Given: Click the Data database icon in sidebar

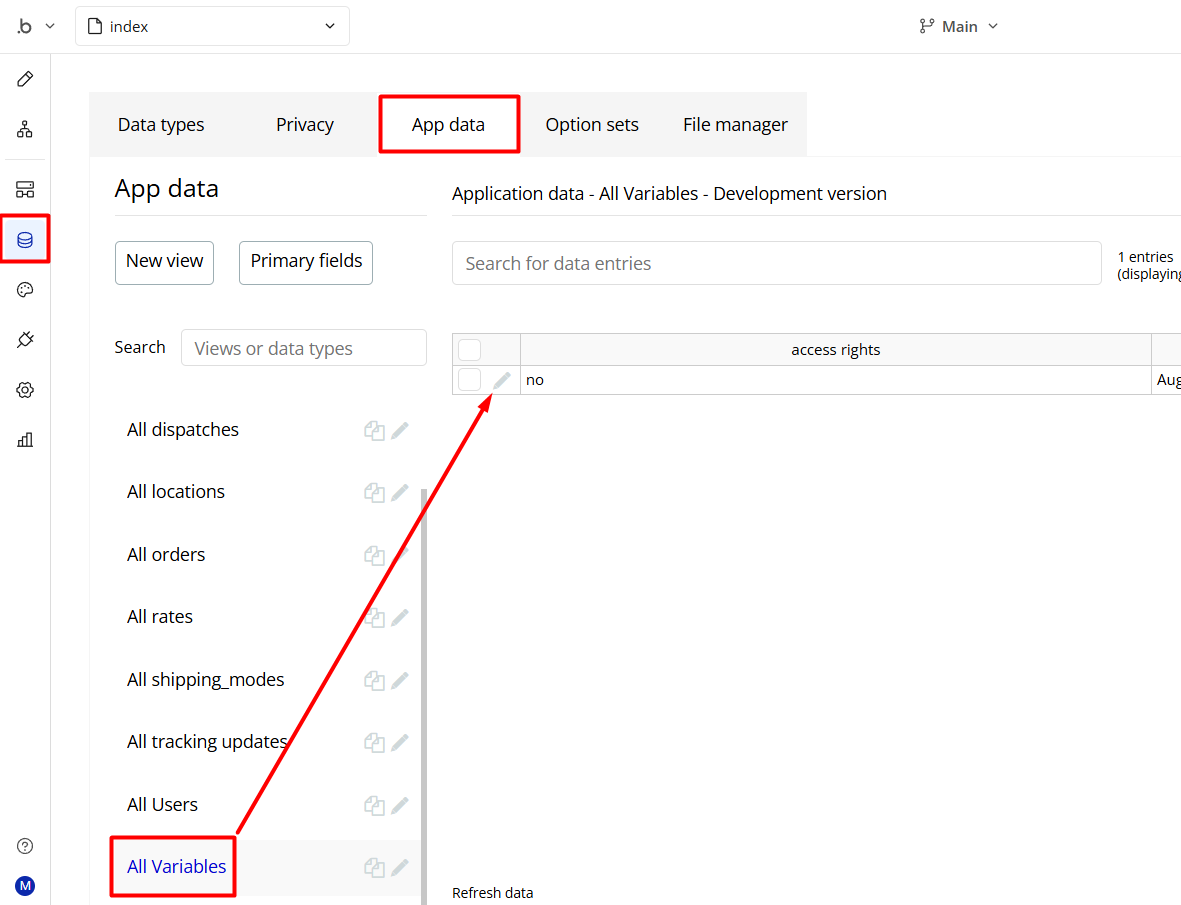Looking at the screenshot, I should 25,240.
